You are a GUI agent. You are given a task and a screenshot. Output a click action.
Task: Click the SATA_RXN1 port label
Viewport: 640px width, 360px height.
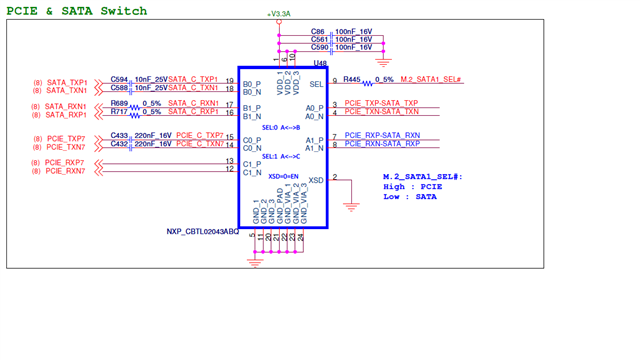(65, 107)
